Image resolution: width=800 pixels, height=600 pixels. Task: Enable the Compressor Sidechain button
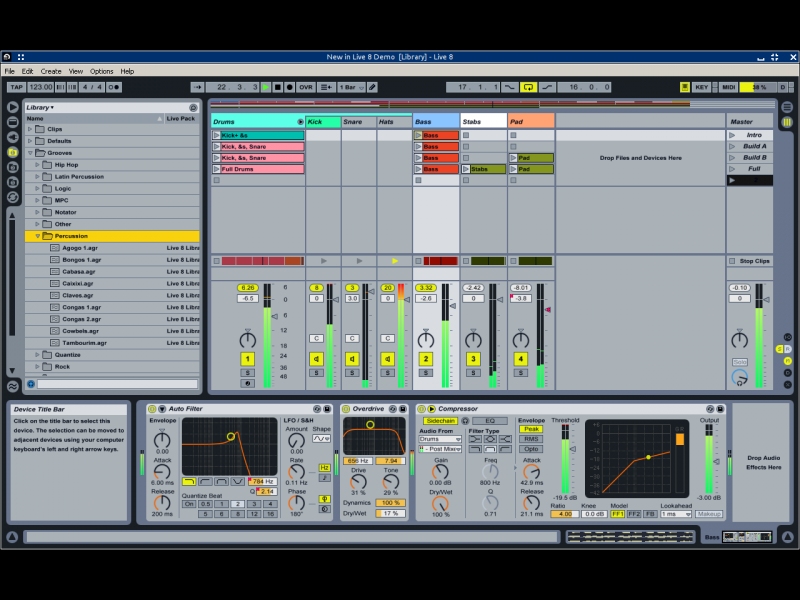[x=440, y=420]
